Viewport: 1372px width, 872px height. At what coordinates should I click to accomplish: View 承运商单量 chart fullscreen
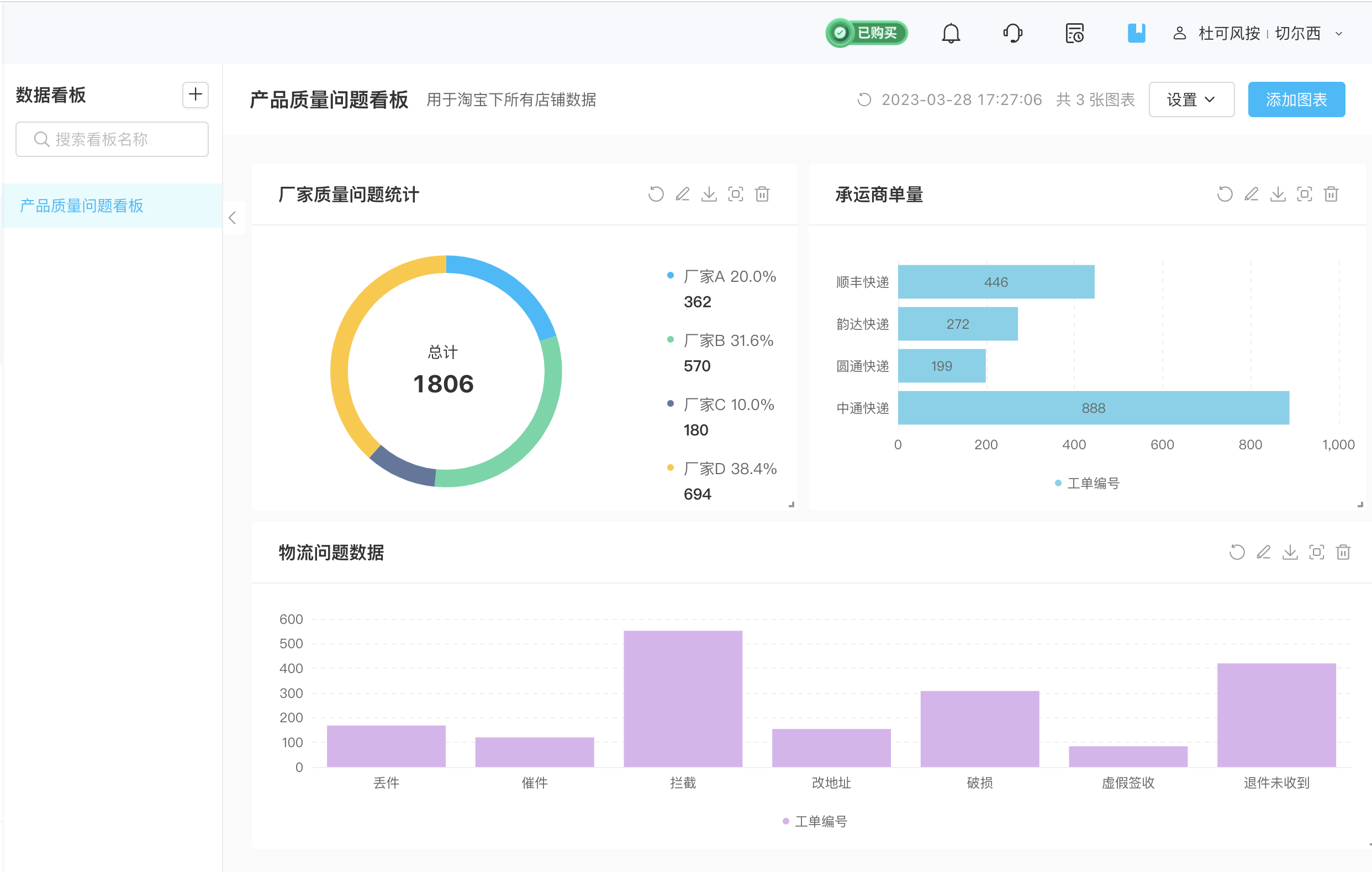pos(1304,195)
